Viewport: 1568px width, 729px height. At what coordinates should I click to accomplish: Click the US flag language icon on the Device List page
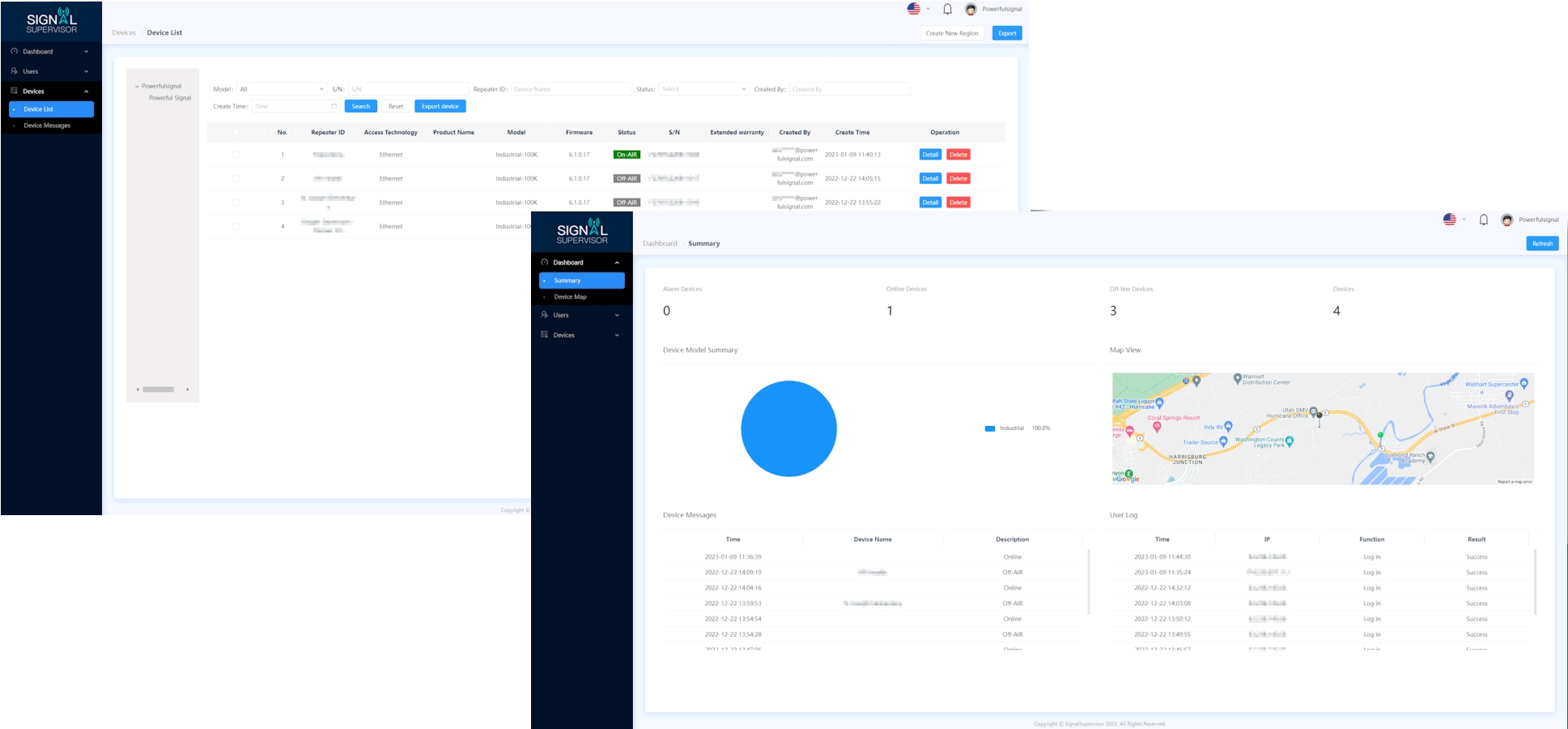click(914, 9)
